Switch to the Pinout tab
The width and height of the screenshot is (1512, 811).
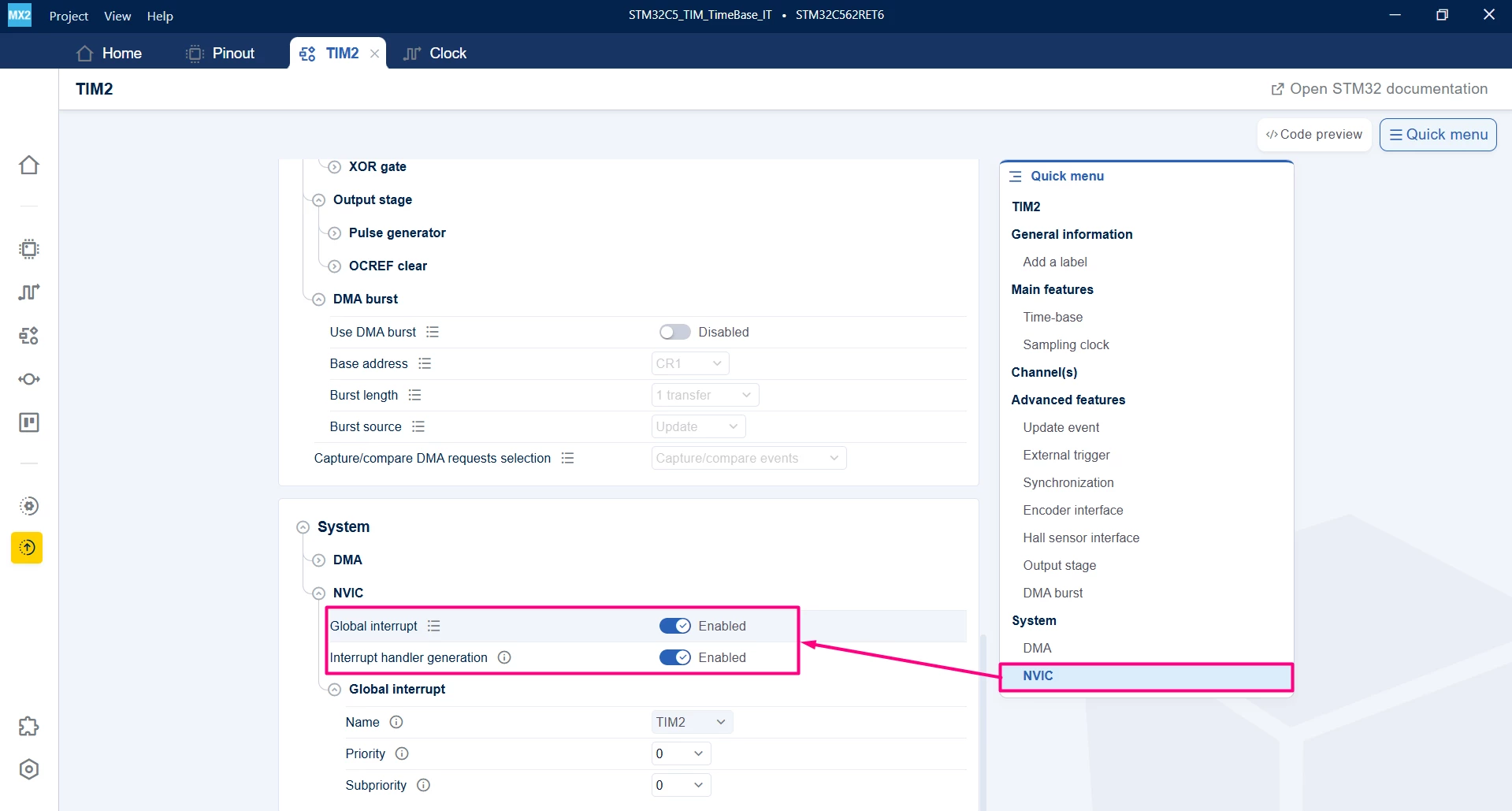pos(221,53)
